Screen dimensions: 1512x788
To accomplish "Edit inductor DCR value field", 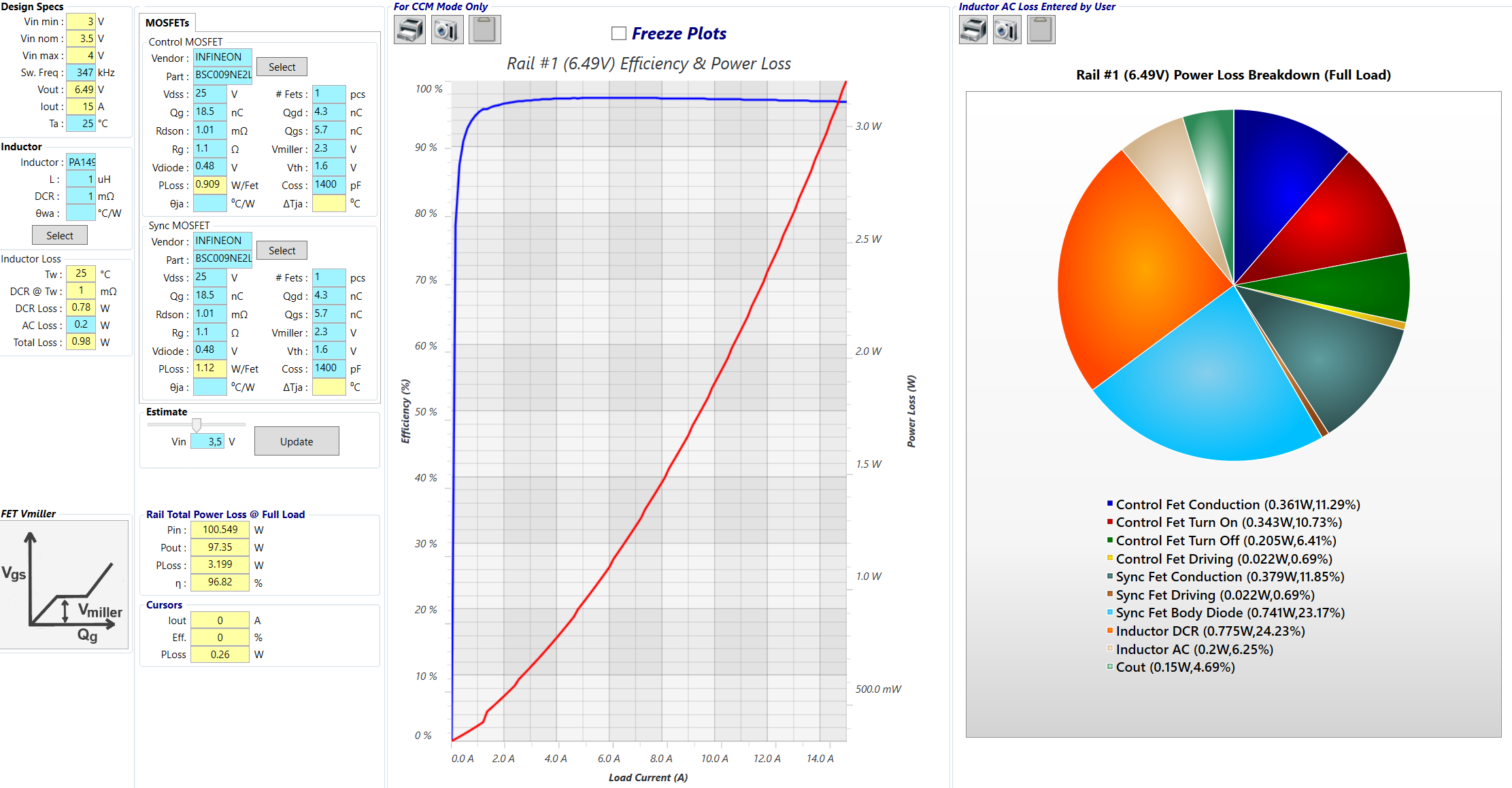I will [x=81, y=196].
